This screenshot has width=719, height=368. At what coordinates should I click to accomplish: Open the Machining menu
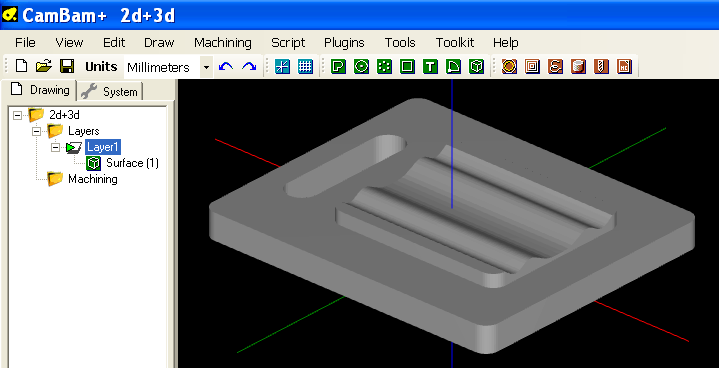click(223, 43)
